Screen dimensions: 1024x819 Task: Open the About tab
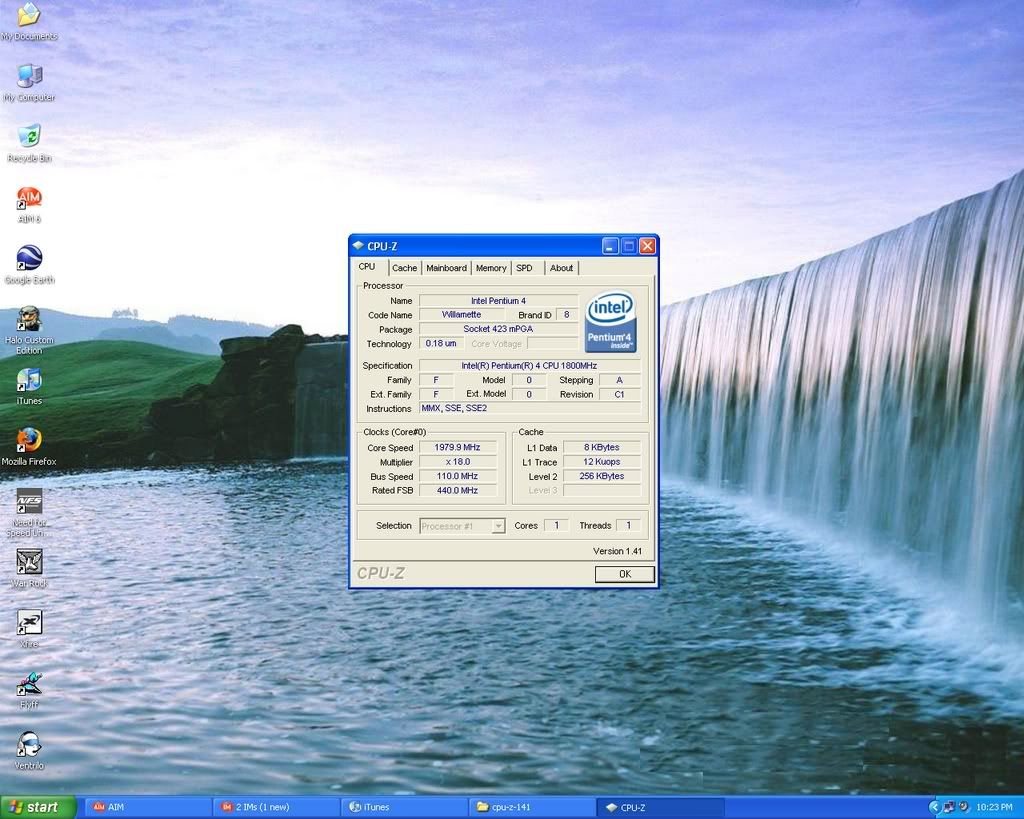click(561, 268)
